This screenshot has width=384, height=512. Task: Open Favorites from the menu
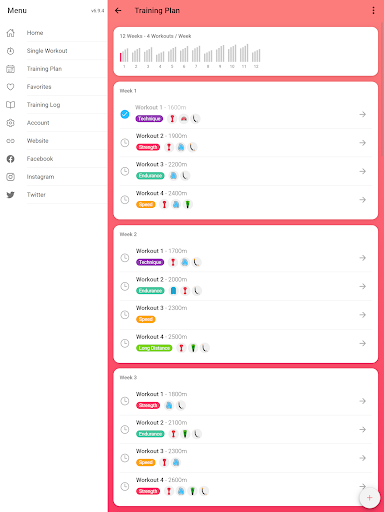click(54, 87)
